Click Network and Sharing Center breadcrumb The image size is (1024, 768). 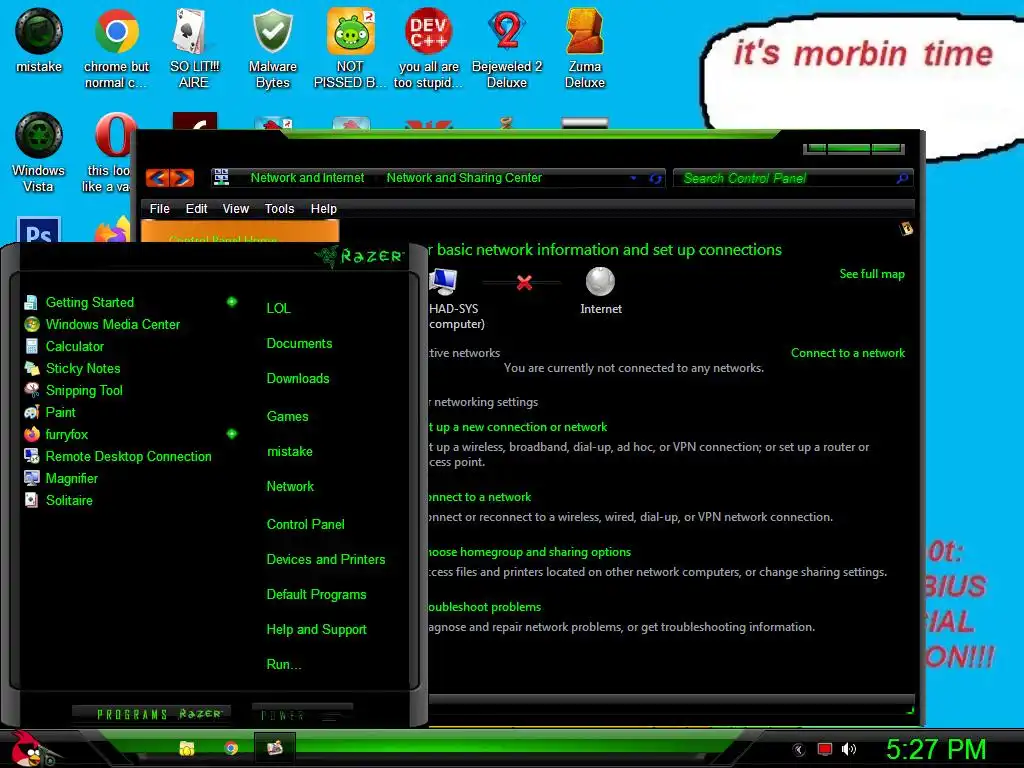(x=464, y=178)
